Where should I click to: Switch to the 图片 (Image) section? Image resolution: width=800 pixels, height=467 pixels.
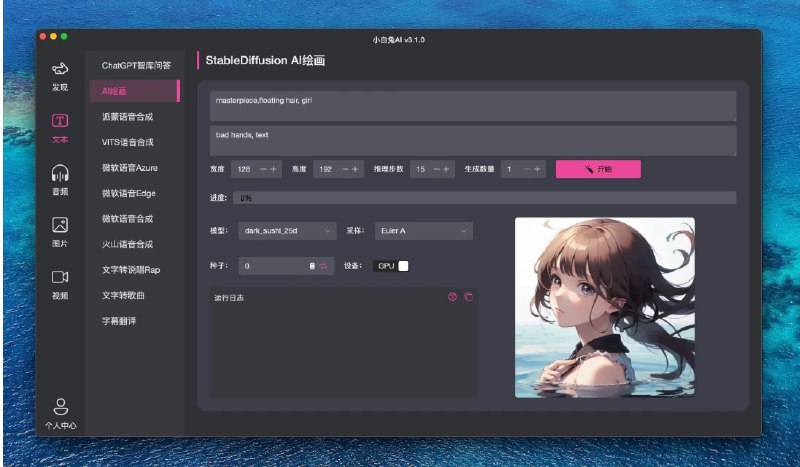(x=60, y=232)
